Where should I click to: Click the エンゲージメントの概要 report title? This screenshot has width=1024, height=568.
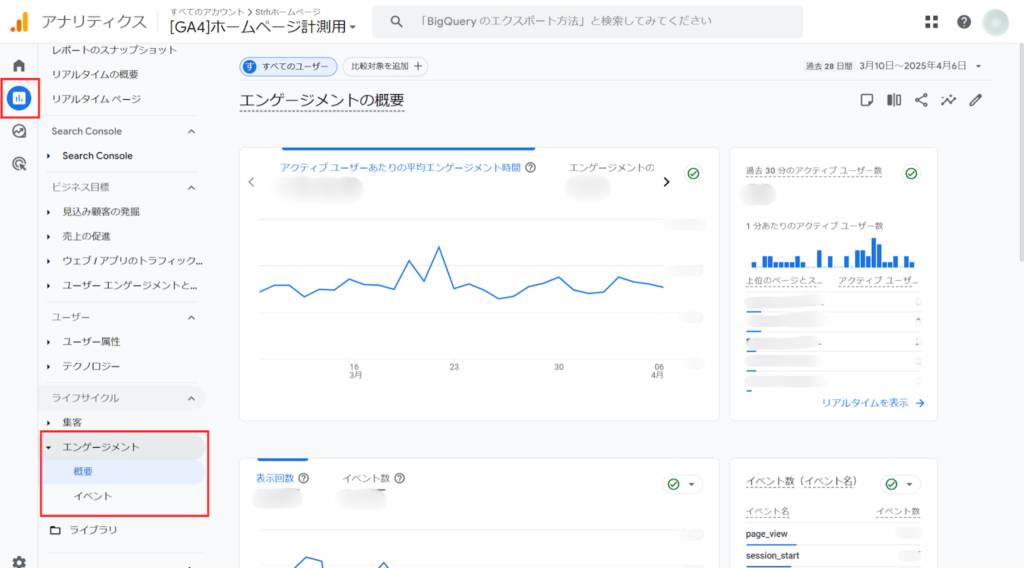[322, 101]
